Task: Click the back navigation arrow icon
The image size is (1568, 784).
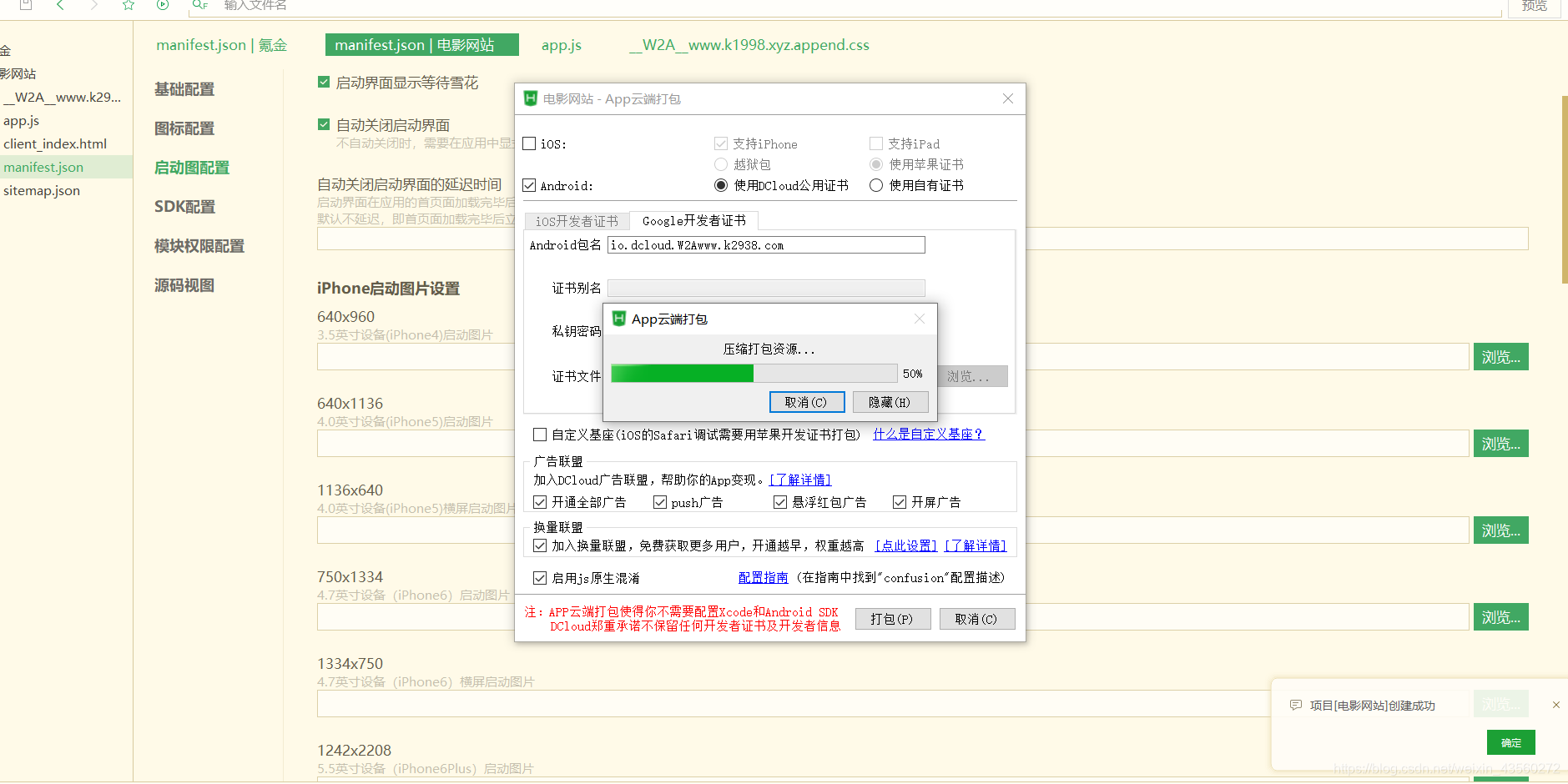Action: pos(59,6)
